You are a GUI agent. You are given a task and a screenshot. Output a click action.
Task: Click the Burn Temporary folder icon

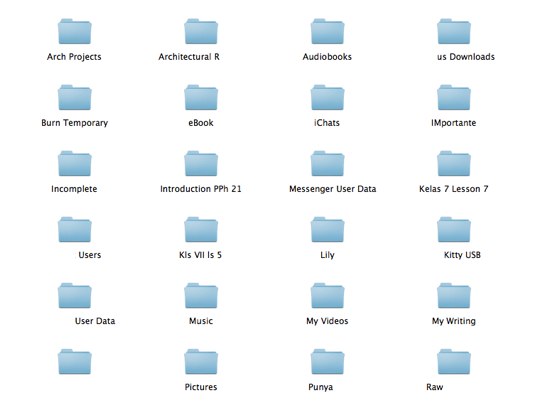point(75,98)
